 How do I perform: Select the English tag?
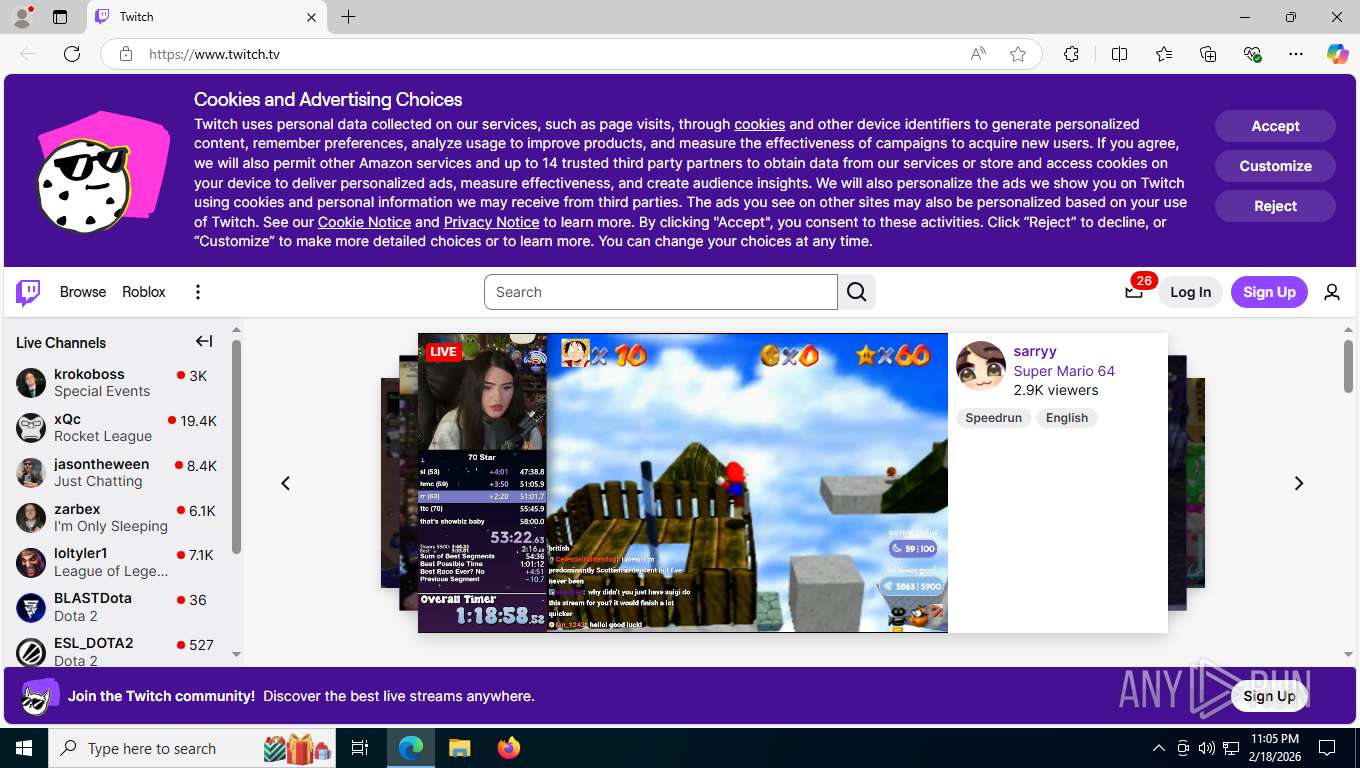click(x=1067, y=418)
